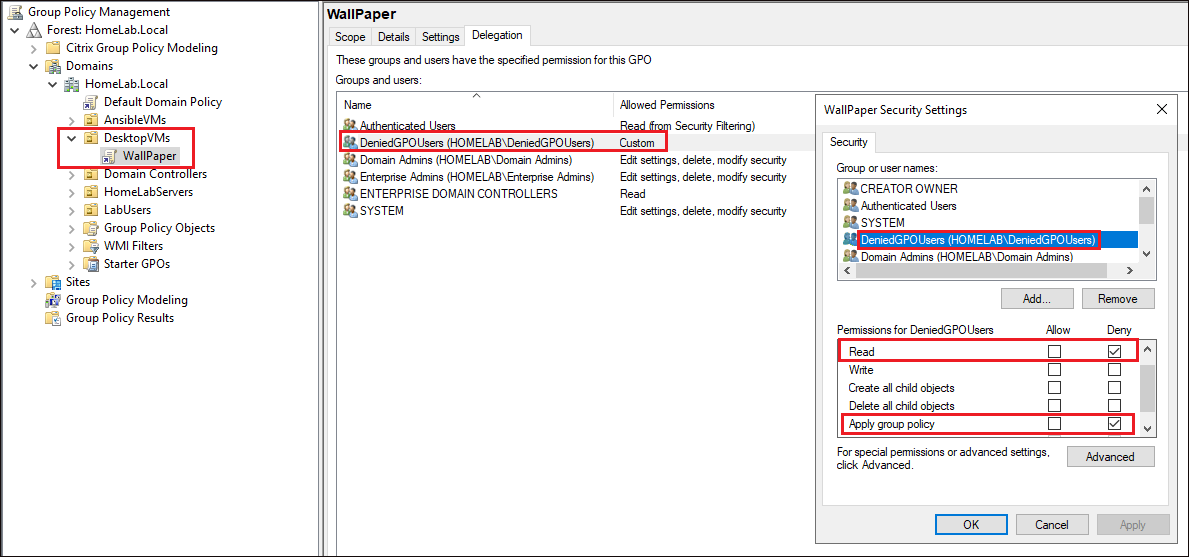Switch to the Scope tab
Image resolution: width=1189 pixels, height=557 pixels.
(350, 37)
